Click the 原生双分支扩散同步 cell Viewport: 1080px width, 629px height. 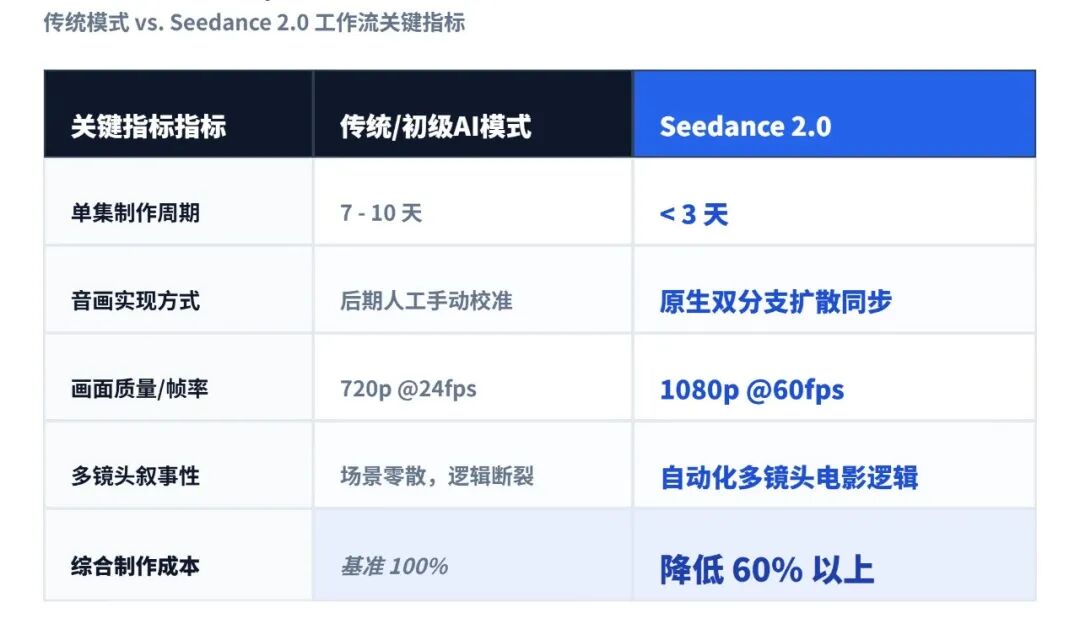[775, 301]
